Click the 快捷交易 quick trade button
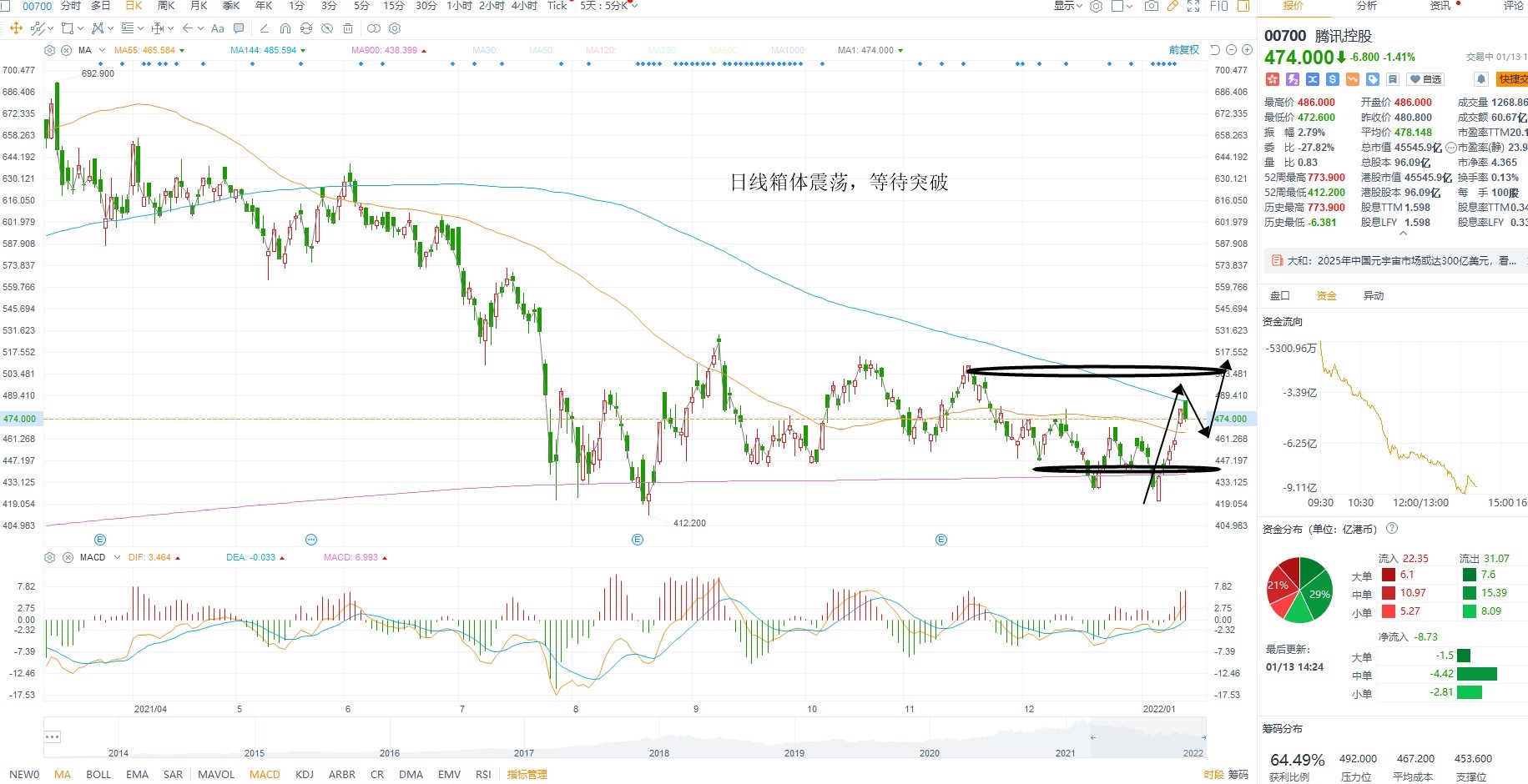This screenshot has height=784, width=1528. coord(1512,79)
